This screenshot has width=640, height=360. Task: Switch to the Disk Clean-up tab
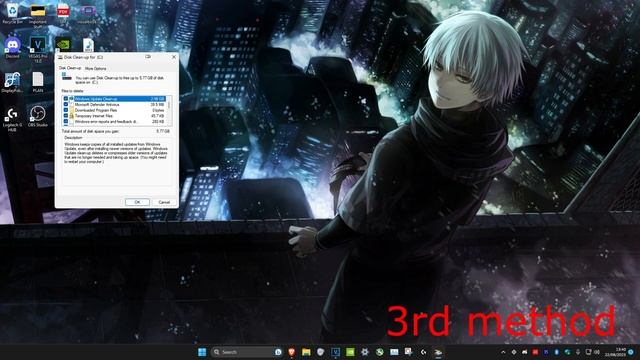click(x=70, y=68)
